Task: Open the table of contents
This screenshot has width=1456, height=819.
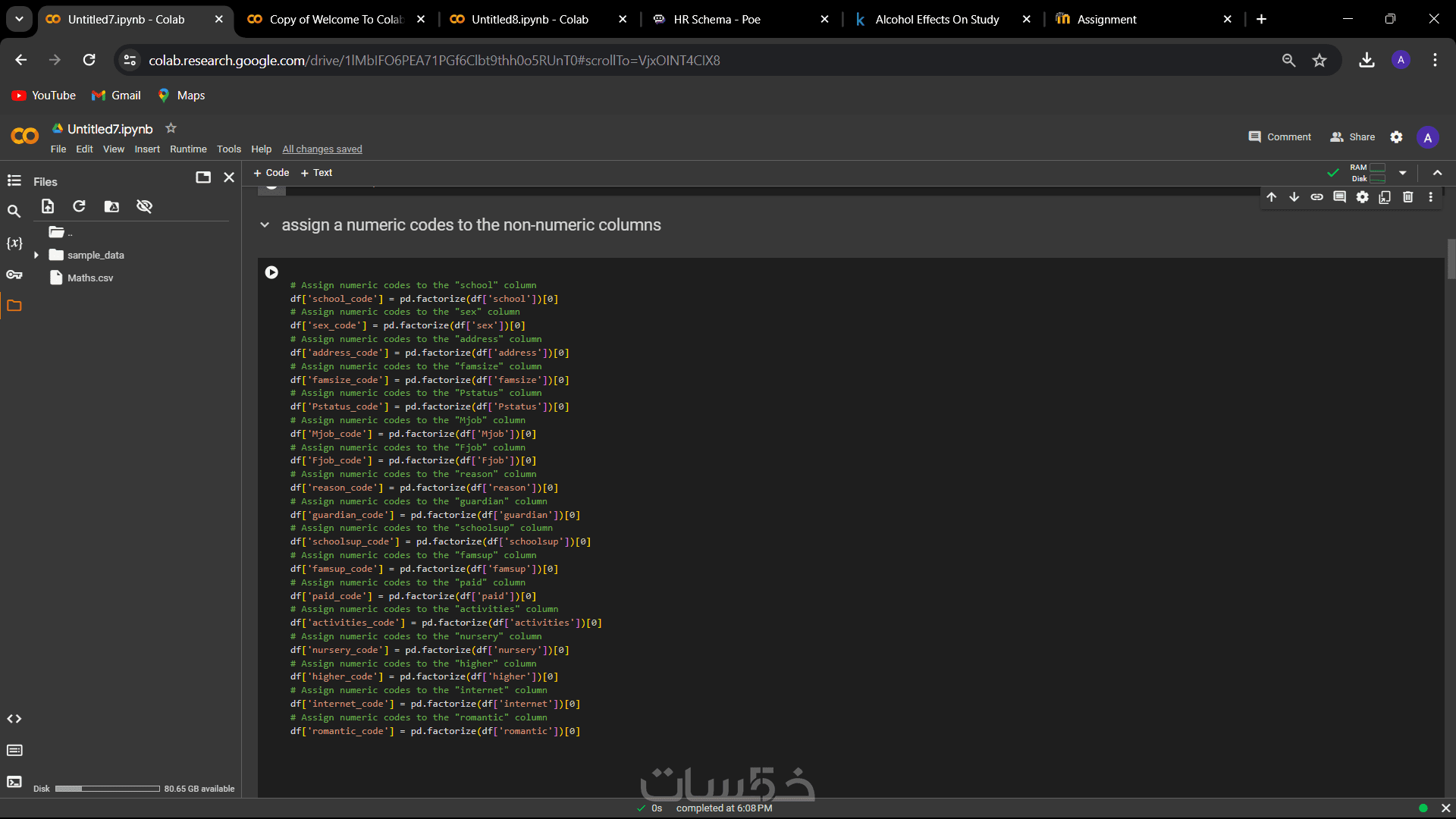Action: pyautogui.click(x=14, y=180)
